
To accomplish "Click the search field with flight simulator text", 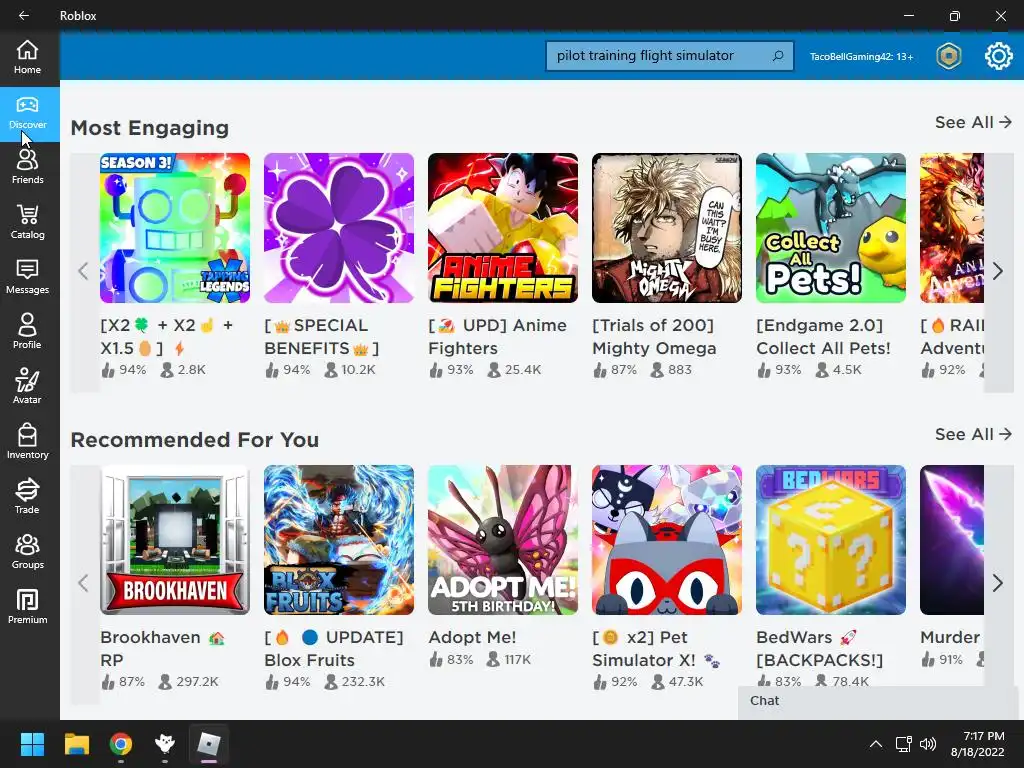I will [x=669, y=56].
